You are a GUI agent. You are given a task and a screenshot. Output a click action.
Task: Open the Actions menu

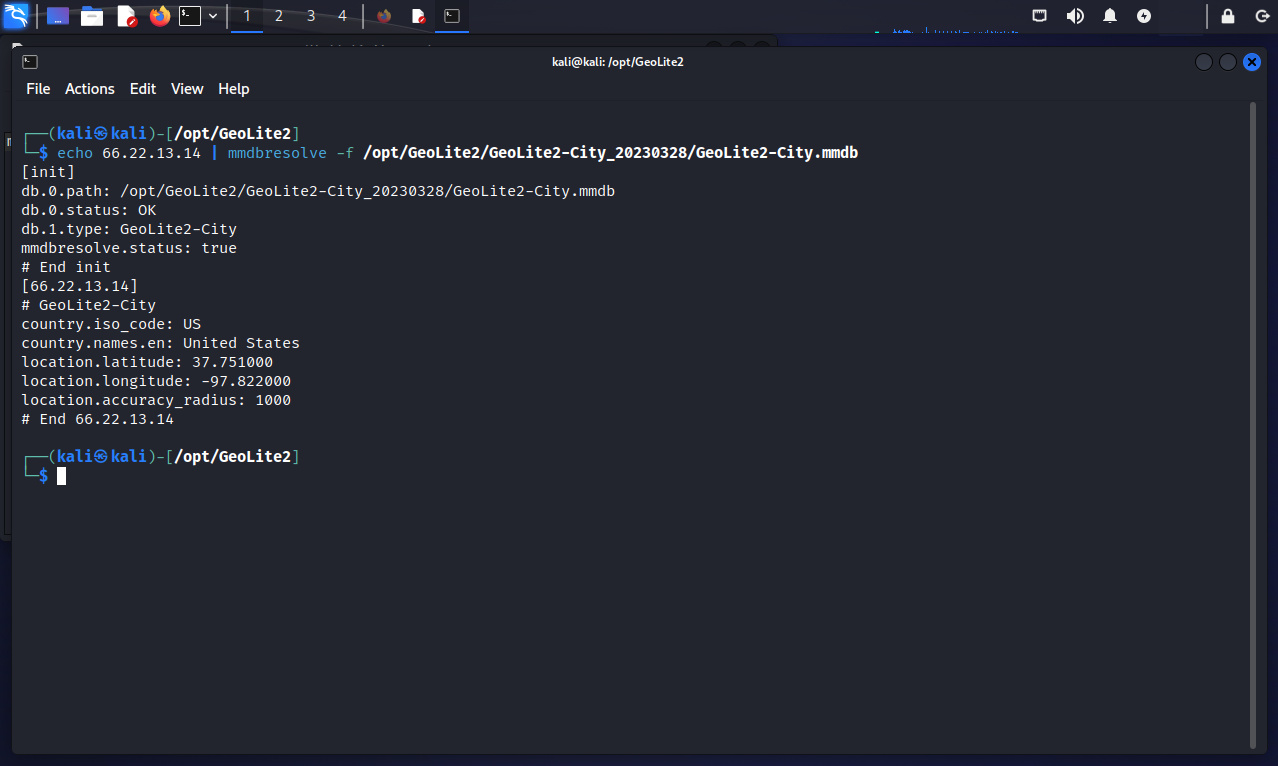click(90, 89)
